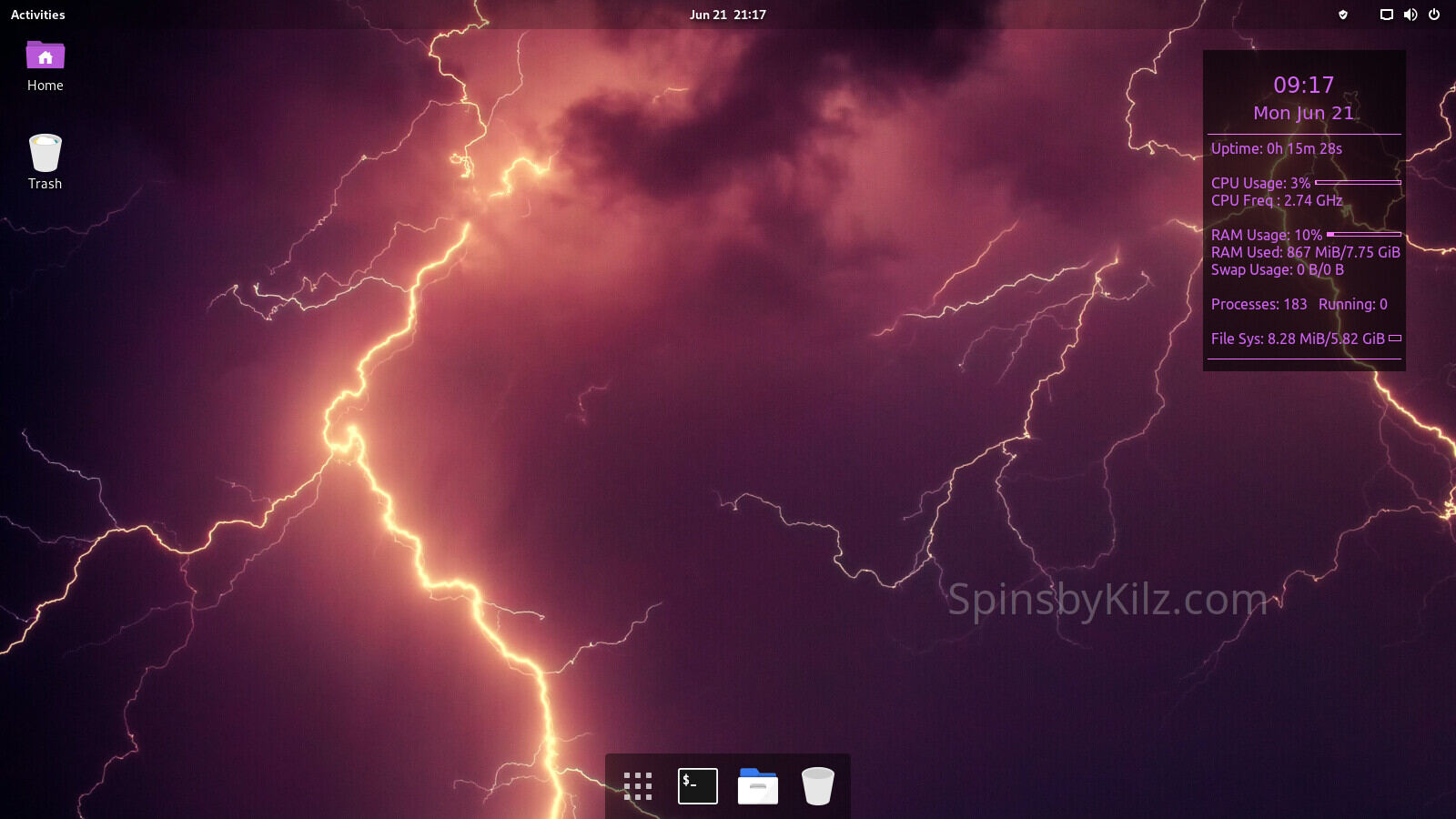Open the Home folder desktop icon
Image resolution: width=1456 pixels, height=819 pixels.
(x=45, y=57)
